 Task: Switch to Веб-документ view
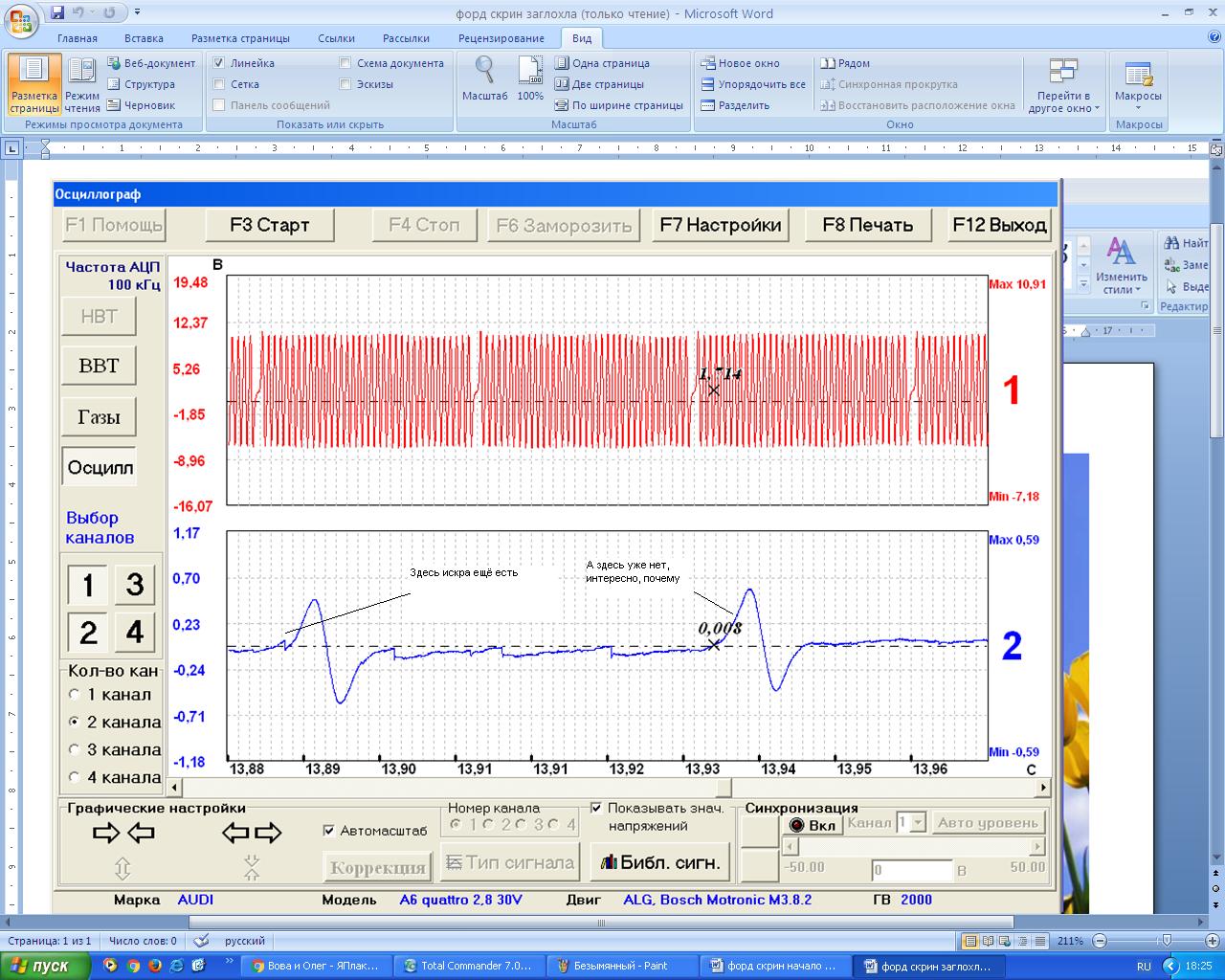pos(151,63)
